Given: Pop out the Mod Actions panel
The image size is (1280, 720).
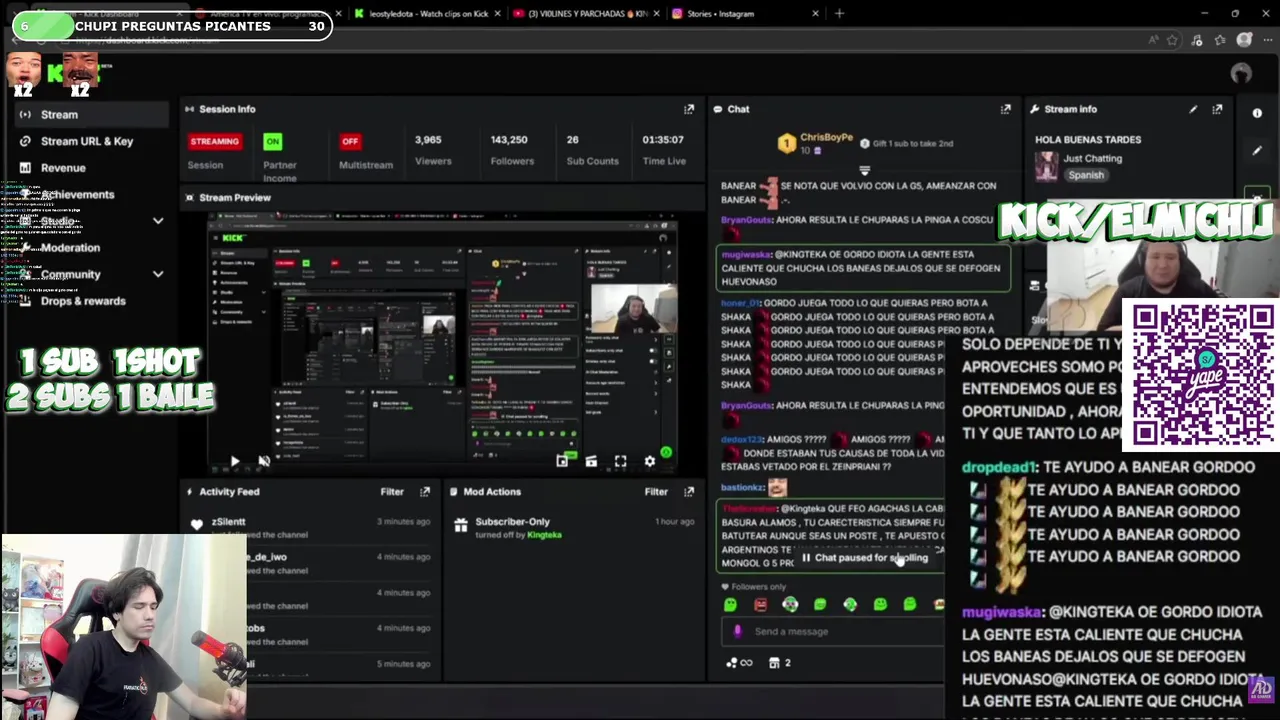Looking at the screenshot, I should [689, 492].
